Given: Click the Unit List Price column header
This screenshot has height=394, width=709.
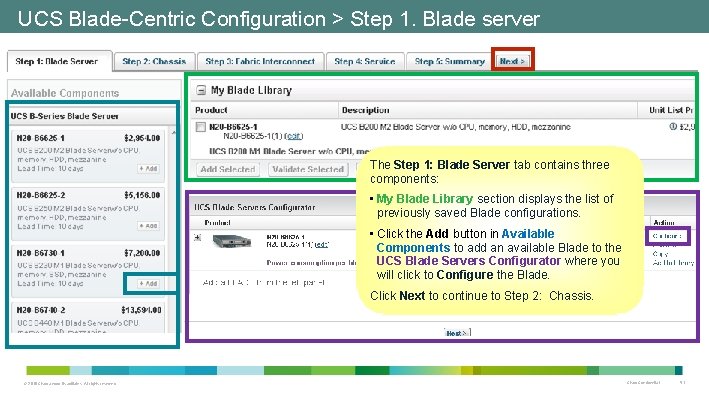Looking at the screenshot, I should pos(671,110).
